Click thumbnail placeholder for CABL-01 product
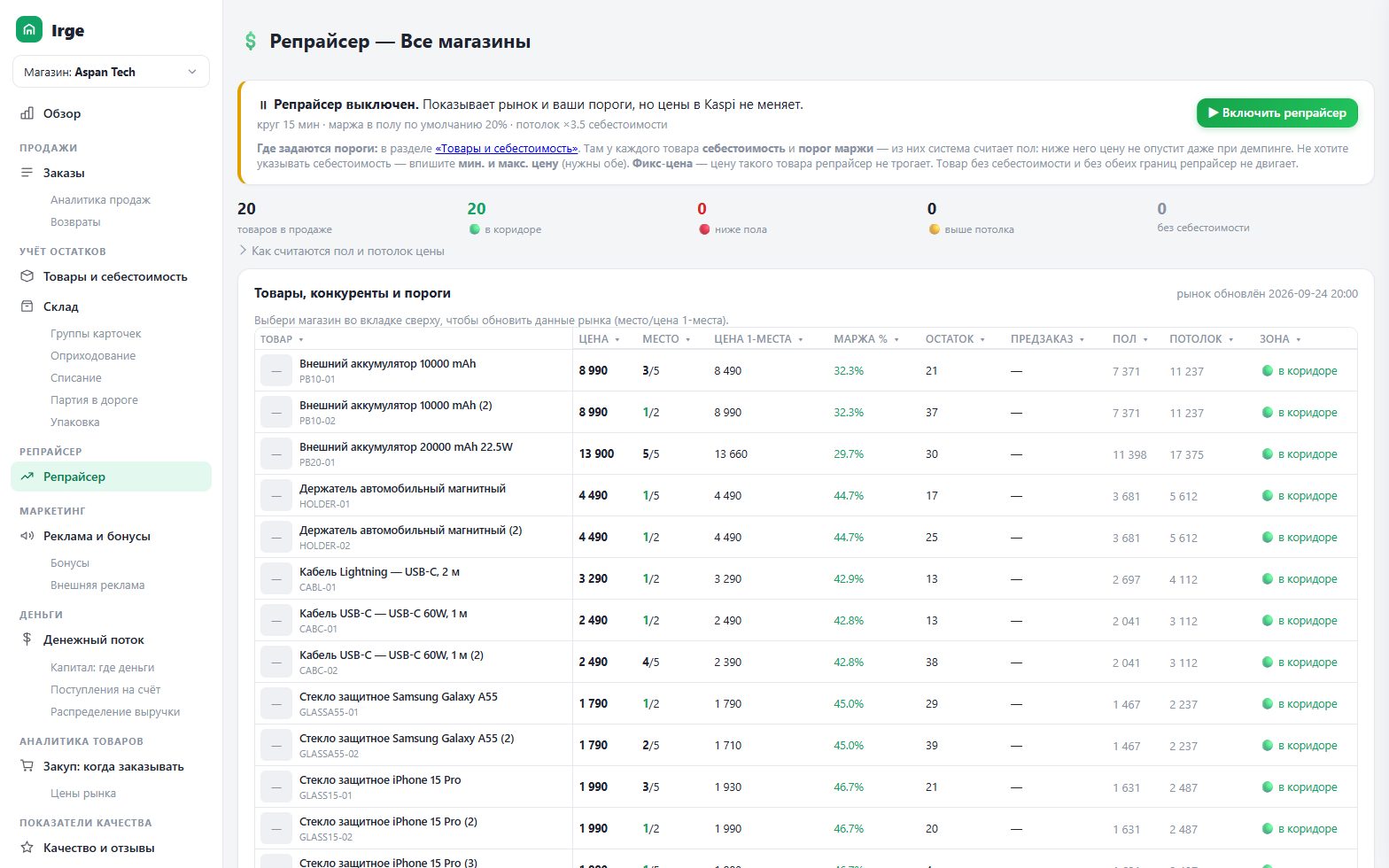 coord(276,578)
